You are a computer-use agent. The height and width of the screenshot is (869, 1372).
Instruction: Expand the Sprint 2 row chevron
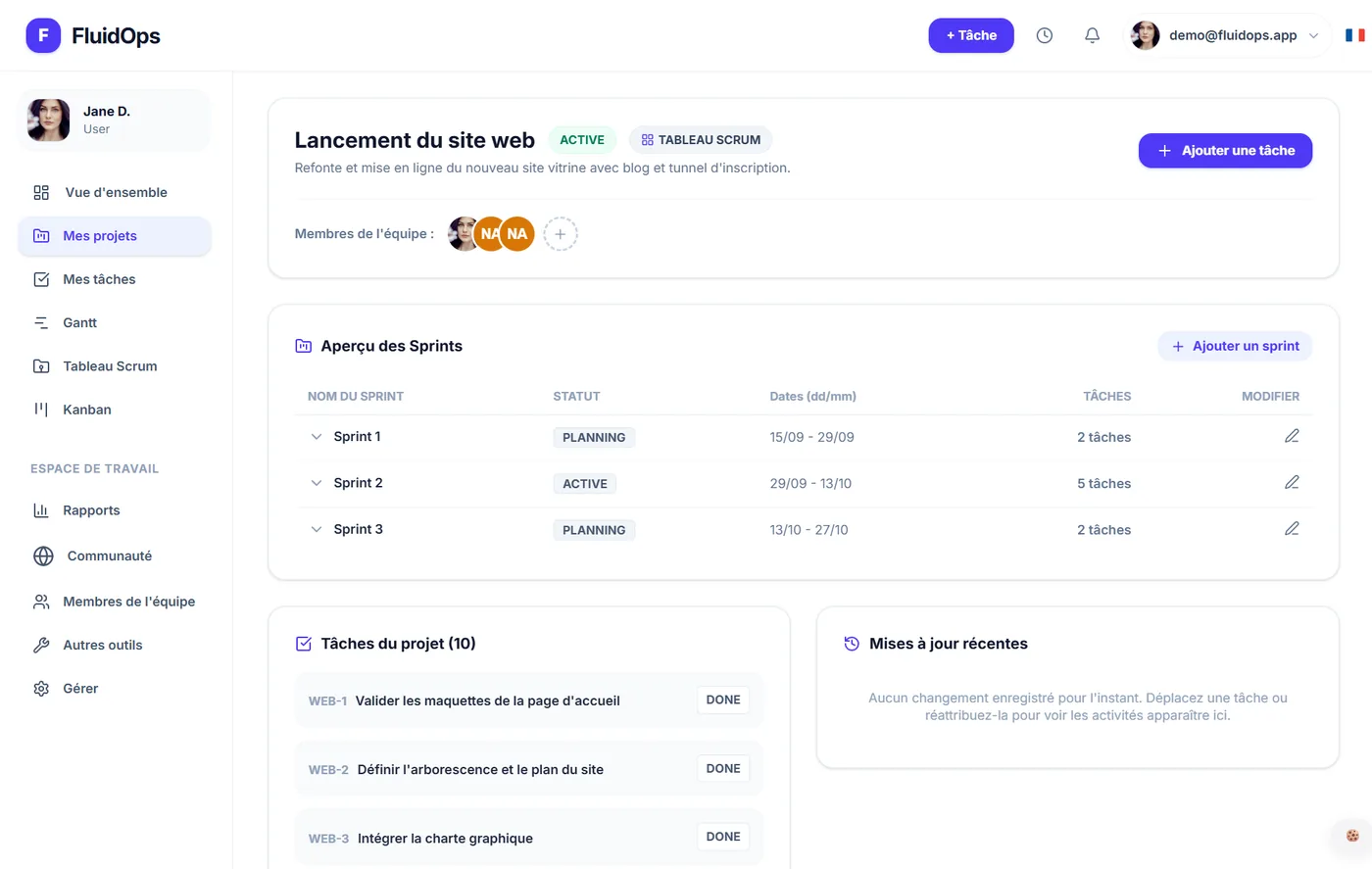click(x=316, y=483)
